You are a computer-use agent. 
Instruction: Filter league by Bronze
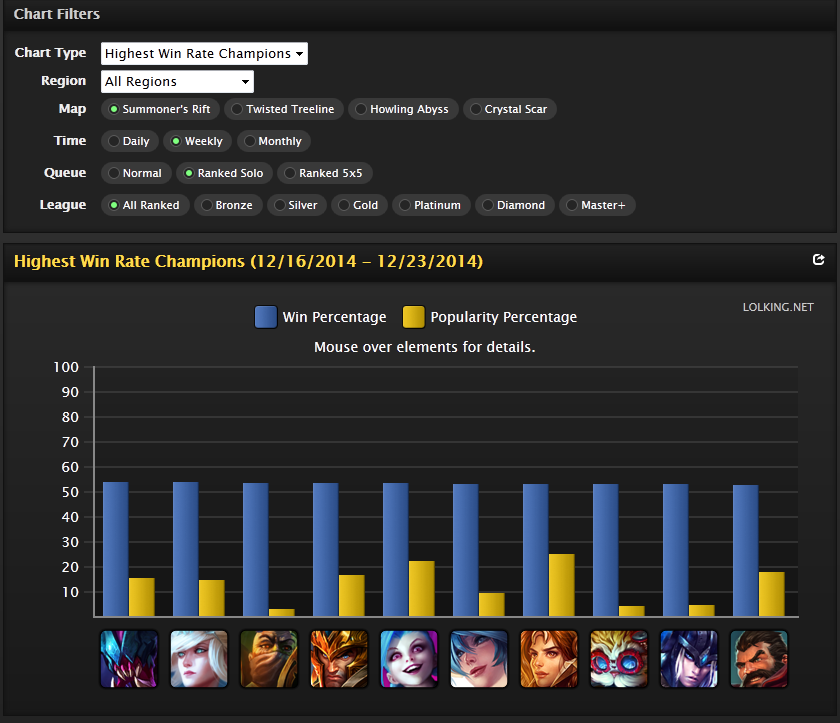(x=228, y=205)
